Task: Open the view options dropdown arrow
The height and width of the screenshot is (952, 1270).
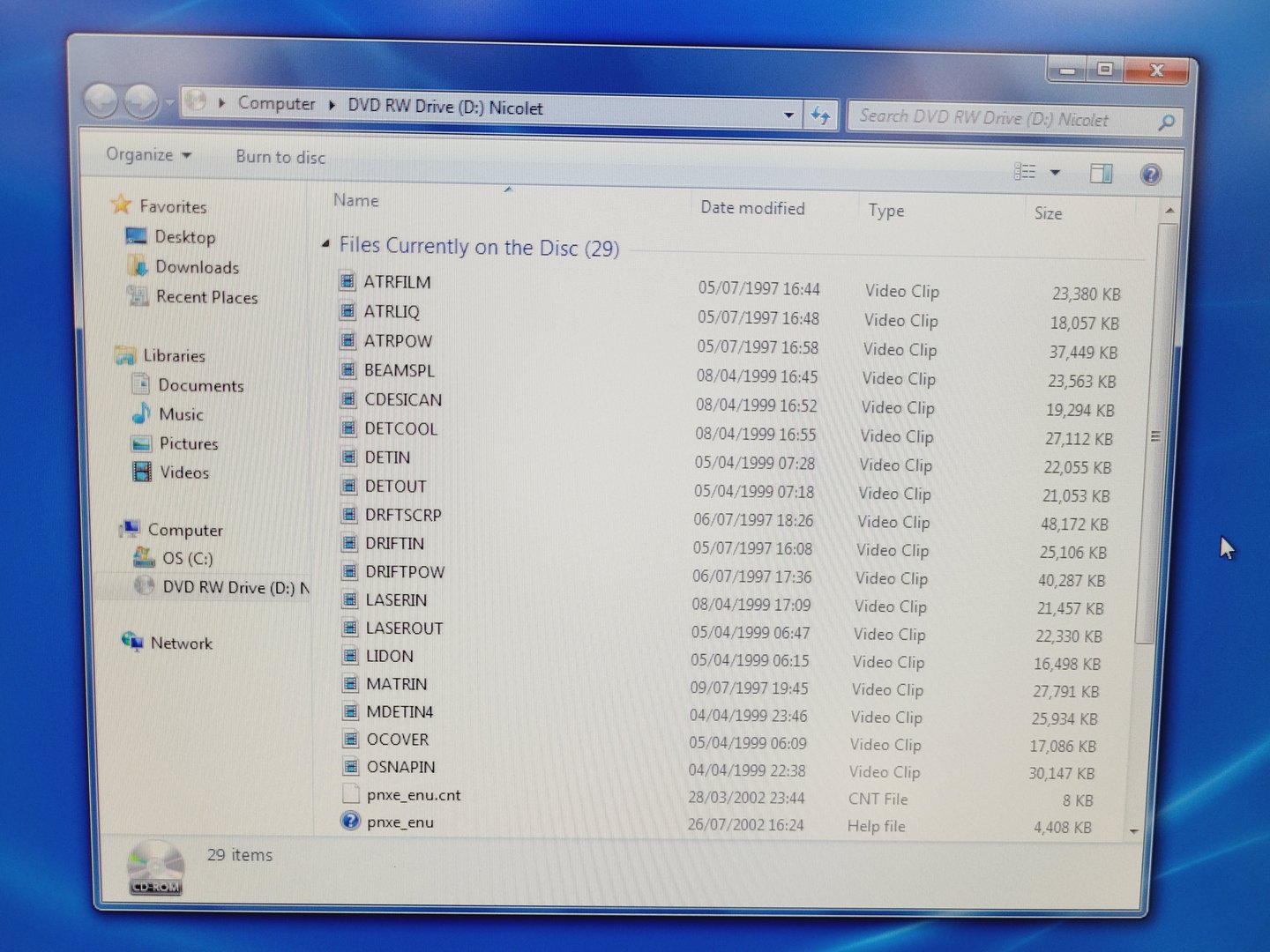Action: point(1055,172)
